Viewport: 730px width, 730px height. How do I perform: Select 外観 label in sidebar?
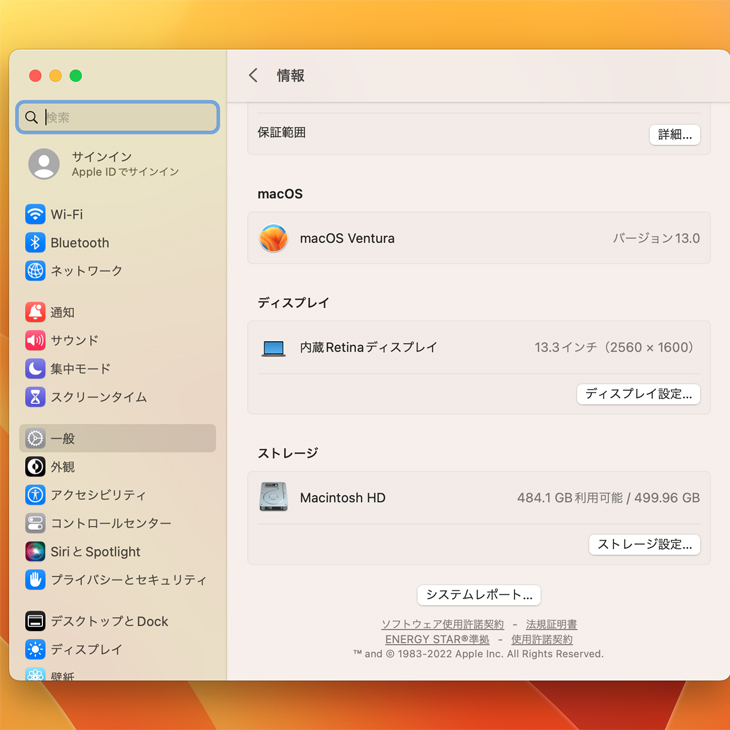62,466
